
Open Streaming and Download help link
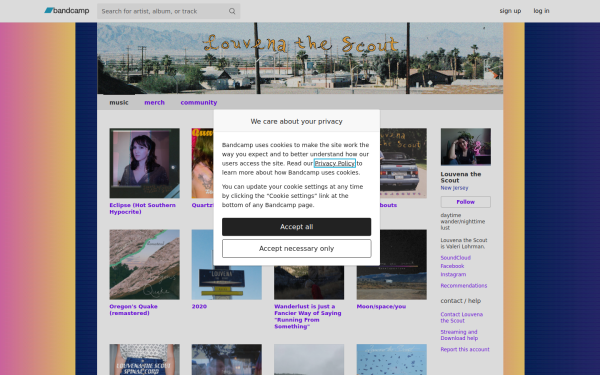pyautogui.click(x=459, y=335)
